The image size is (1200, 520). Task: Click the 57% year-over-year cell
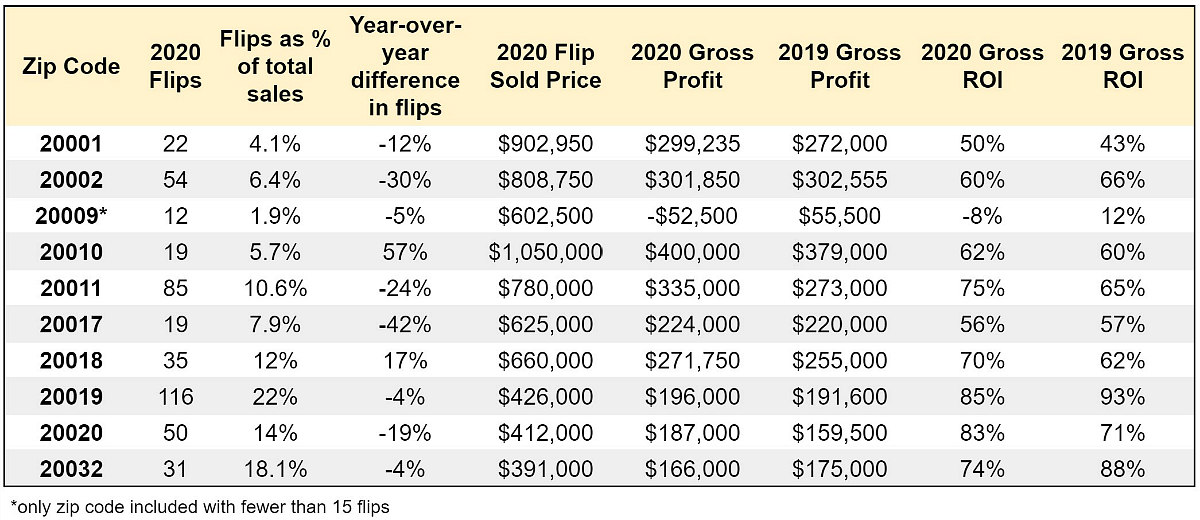(405, 253)
